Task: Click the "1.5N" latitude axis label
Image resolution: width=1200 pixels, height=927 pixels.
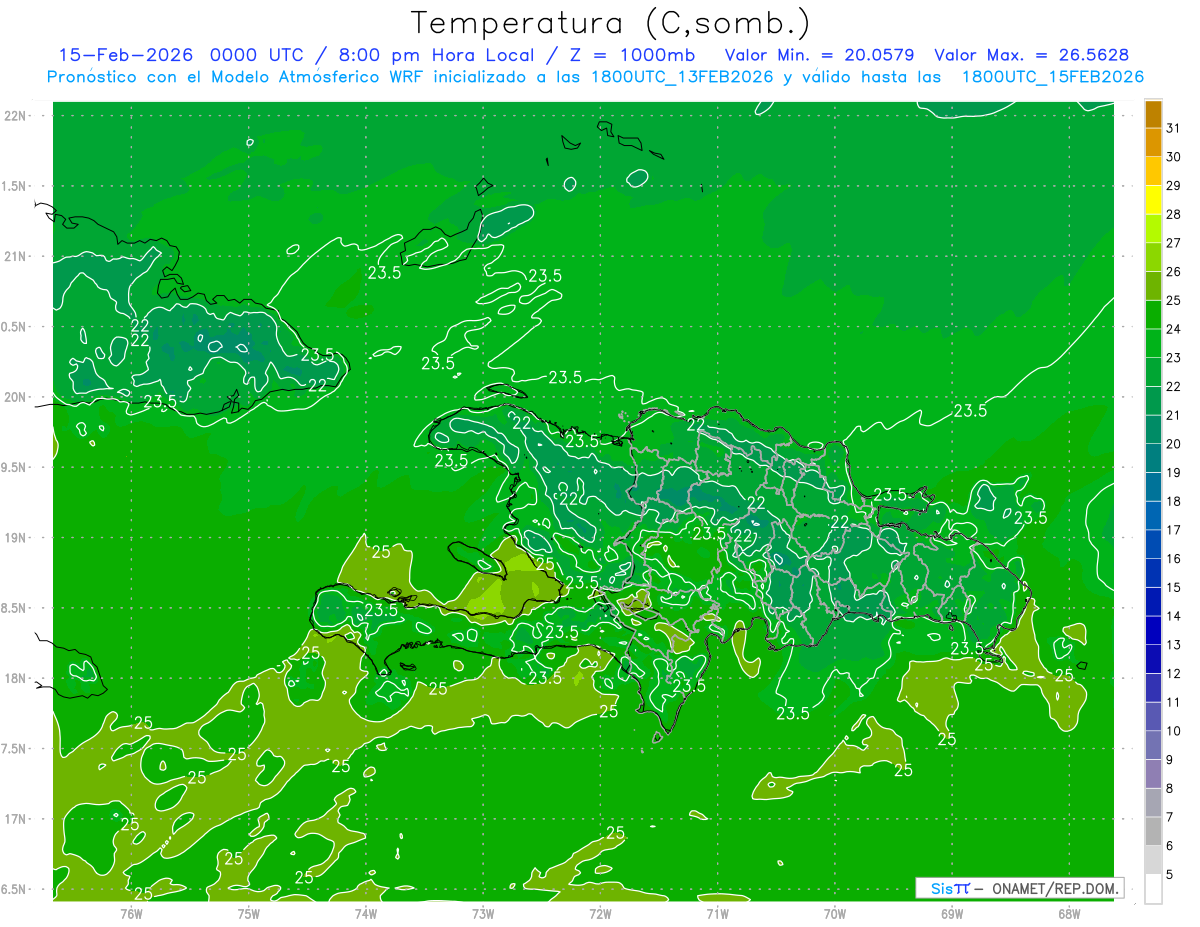Action: tap(16, 186)
